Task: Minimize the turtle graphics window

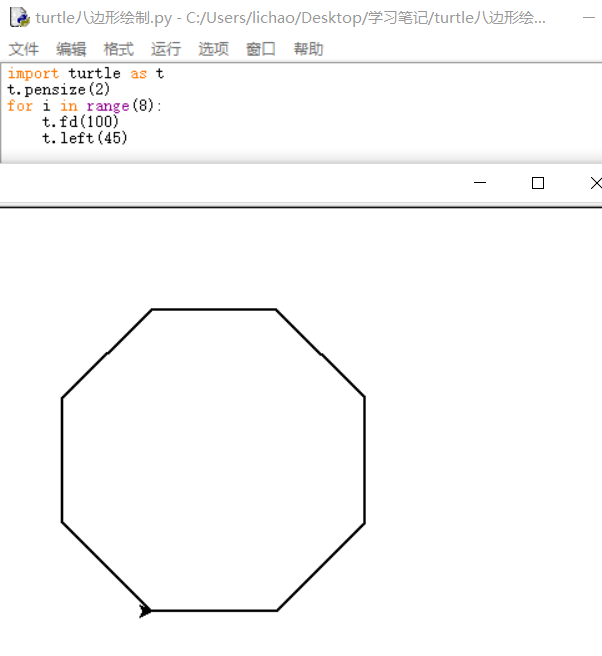Action: click(480, 183)
